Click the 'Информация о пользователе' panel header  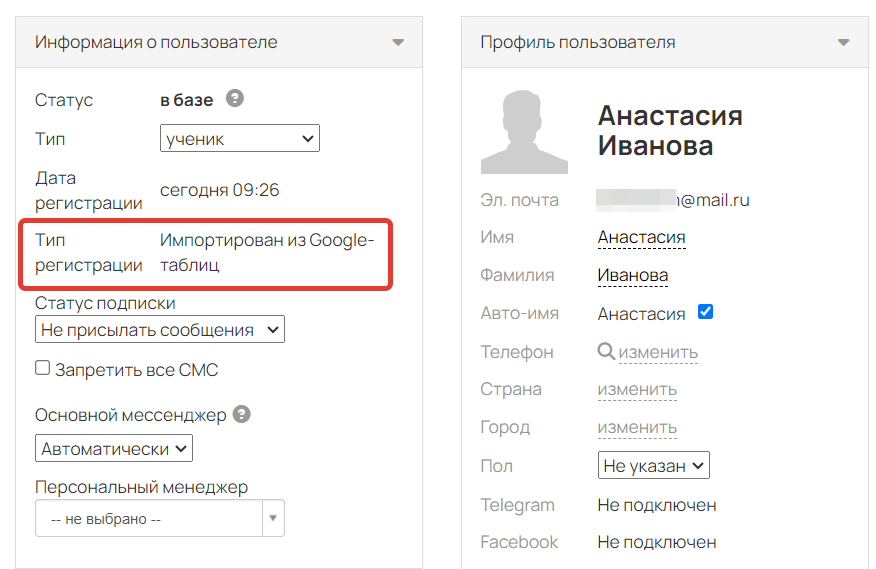(219, 42)
